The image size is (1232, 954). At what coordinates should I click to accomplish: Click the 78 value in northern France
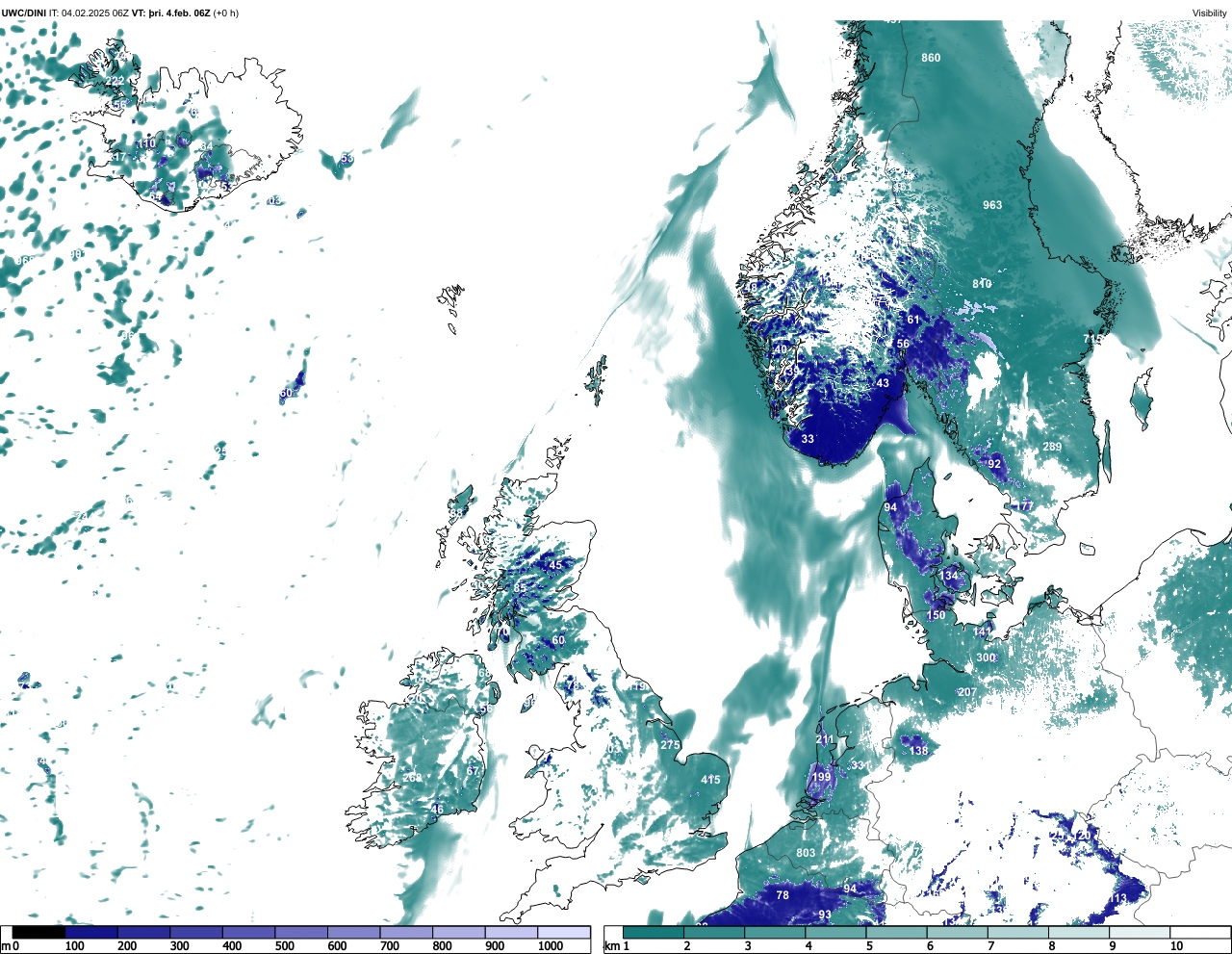tap(783, 895)
